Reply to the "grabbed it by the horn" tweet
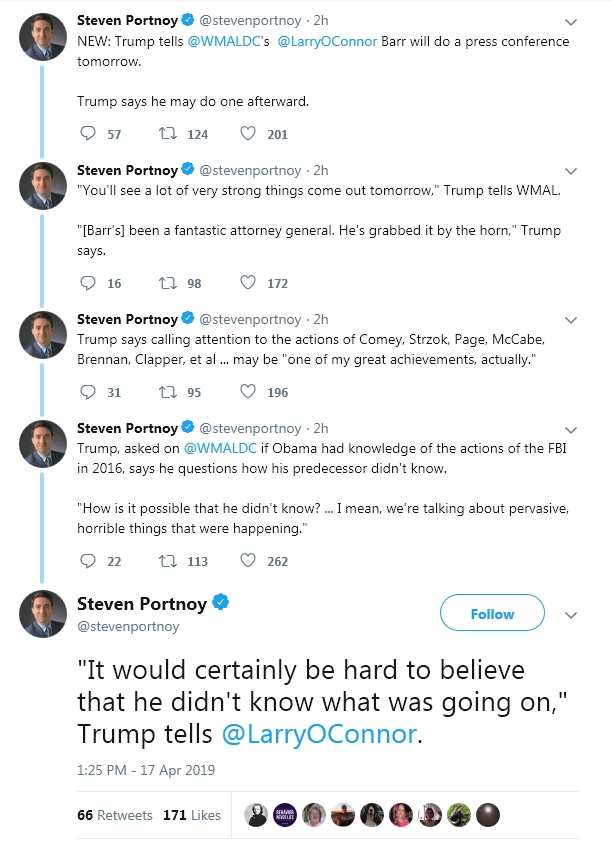Screen dimensions: 612x851 tap(88, 283)
